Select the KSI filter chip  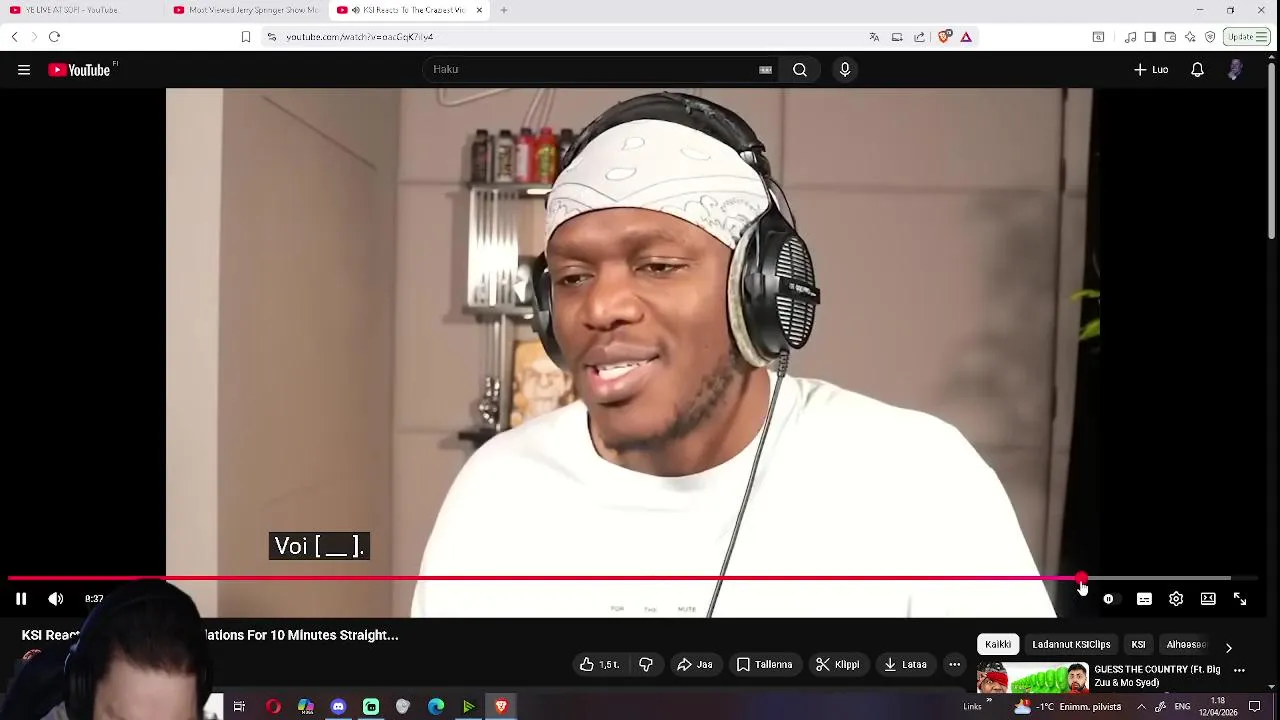pos(1138,645)
